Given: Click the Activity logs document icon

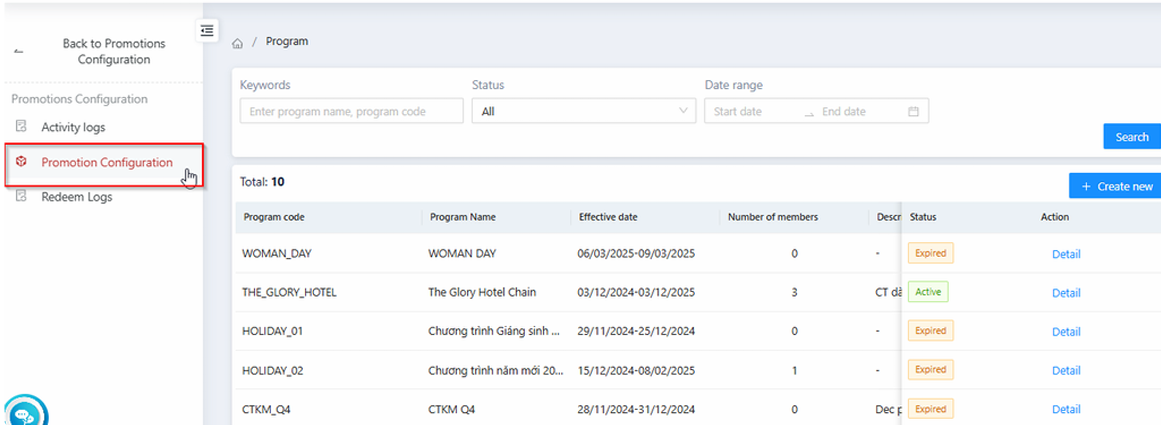Looking at the screenshot, I should point(21,127).
